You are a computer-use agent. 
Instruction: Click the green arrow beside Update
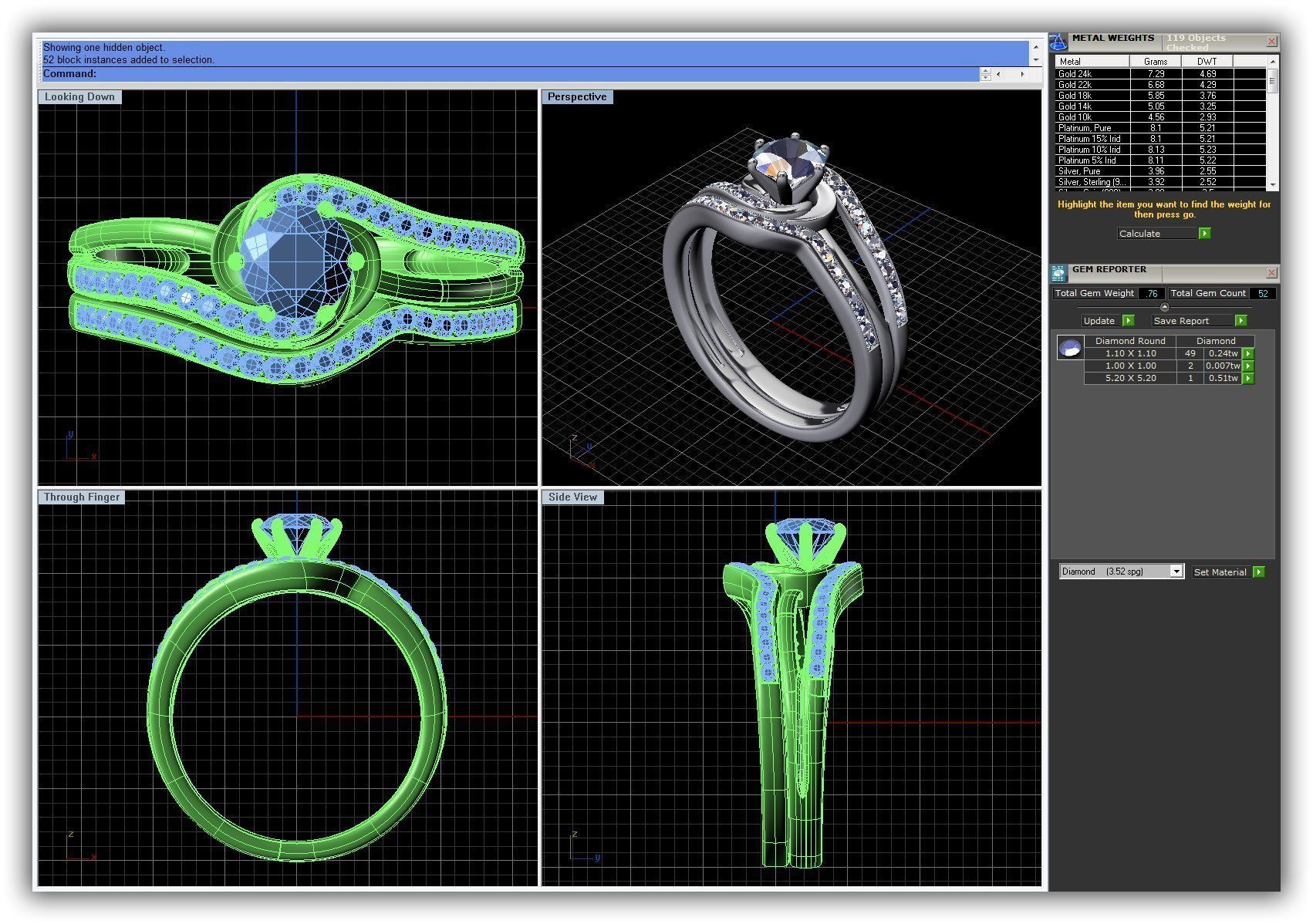(x=1128, y=320)
